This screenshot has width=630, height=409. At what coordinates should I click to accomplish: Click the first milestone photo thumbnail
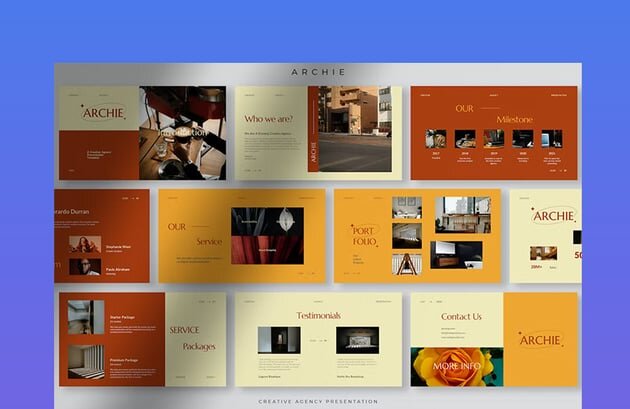(x=436, y=139)
